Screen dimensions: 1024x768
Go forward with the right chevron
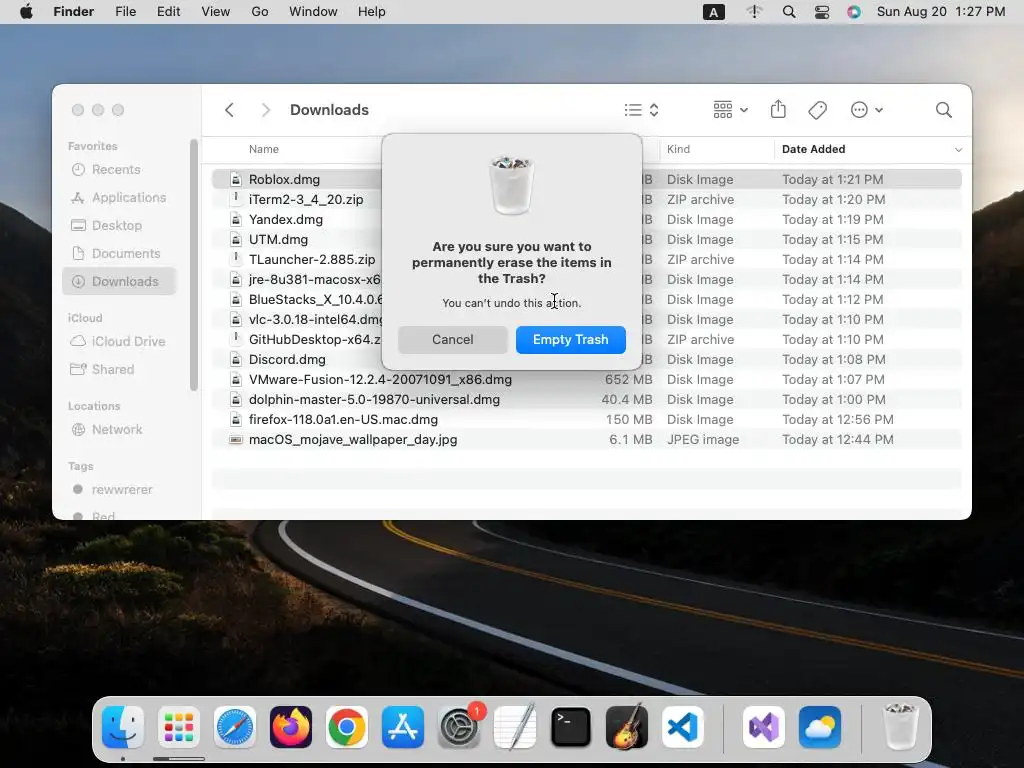265,110
